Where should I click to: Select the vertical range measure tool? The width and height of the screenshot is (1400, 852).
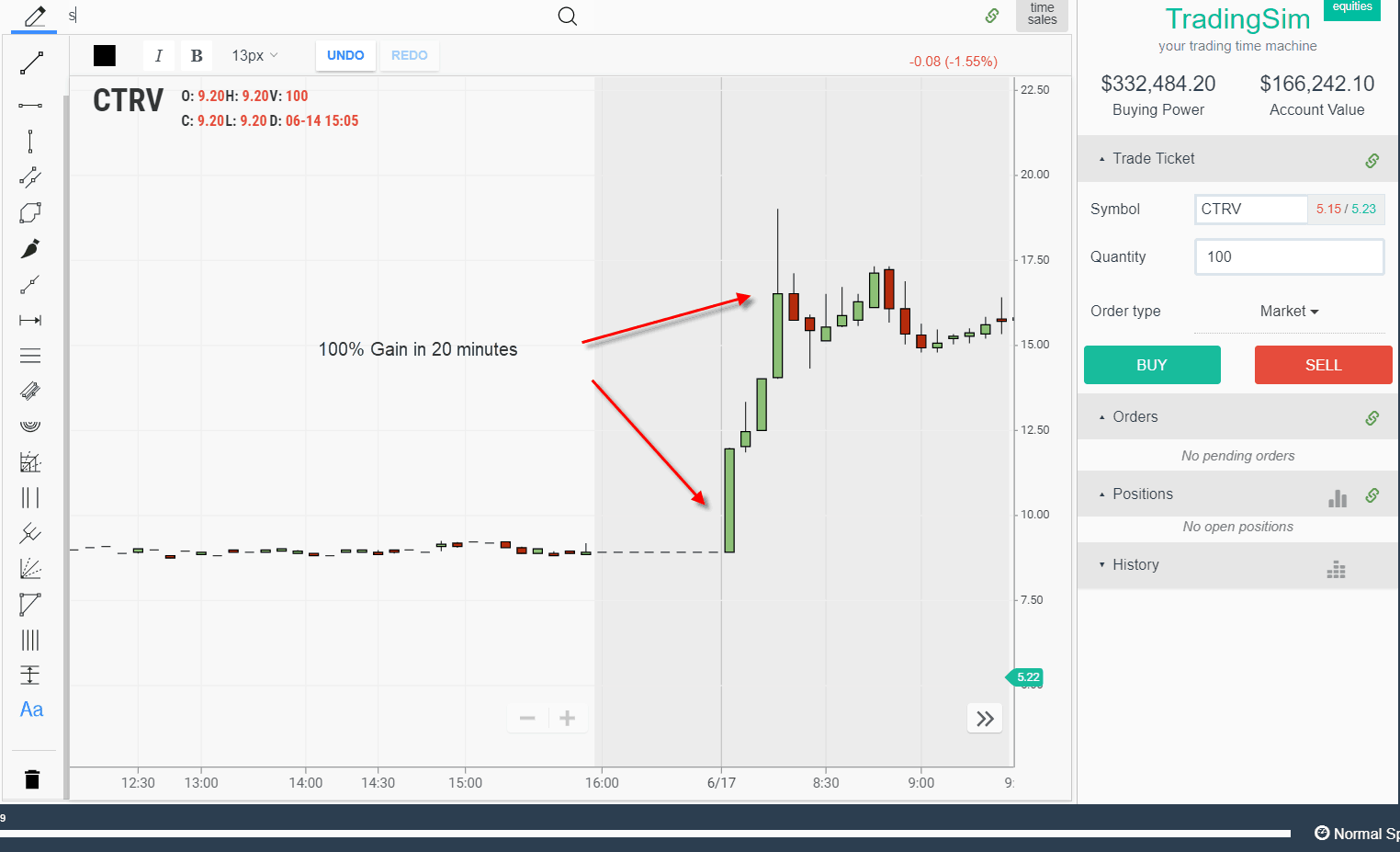coord(30,675)
